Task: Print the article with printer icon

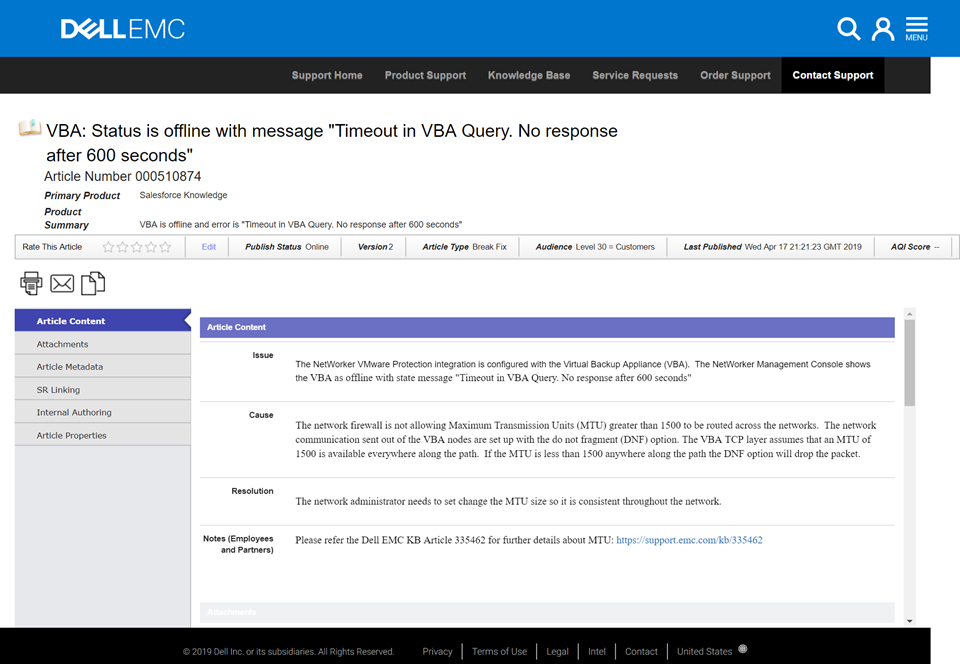Action: point(31,283)
